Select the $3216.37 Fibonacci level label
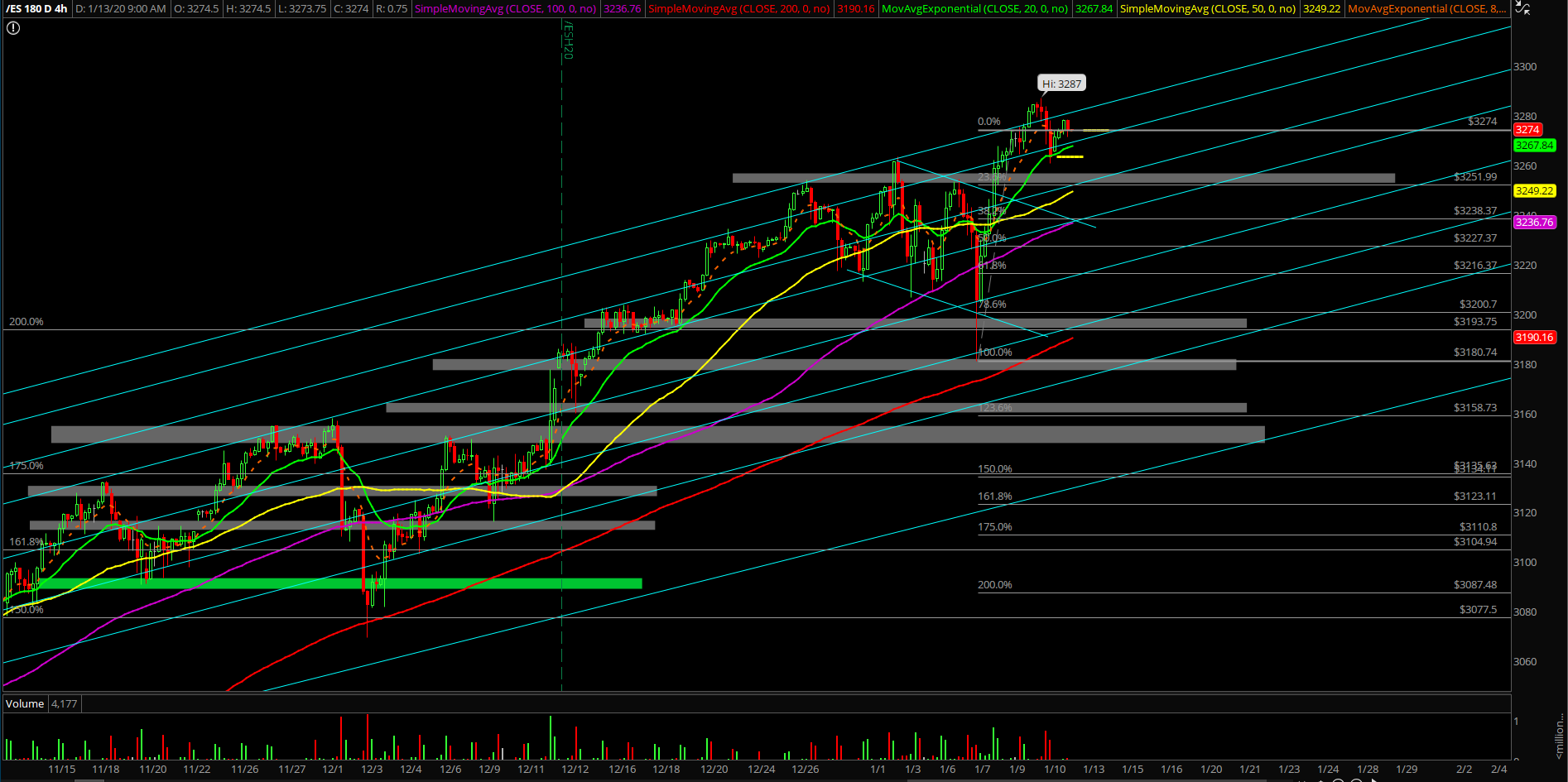Viewport: 1568px width, 782px height. [1475, 266]
